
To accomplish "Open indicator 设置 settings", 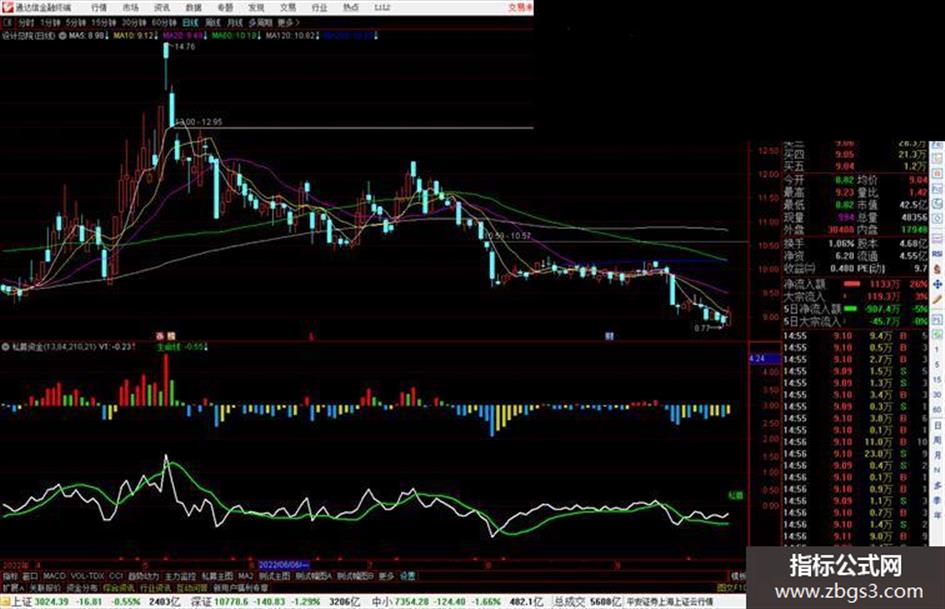I will coord(407,576).
